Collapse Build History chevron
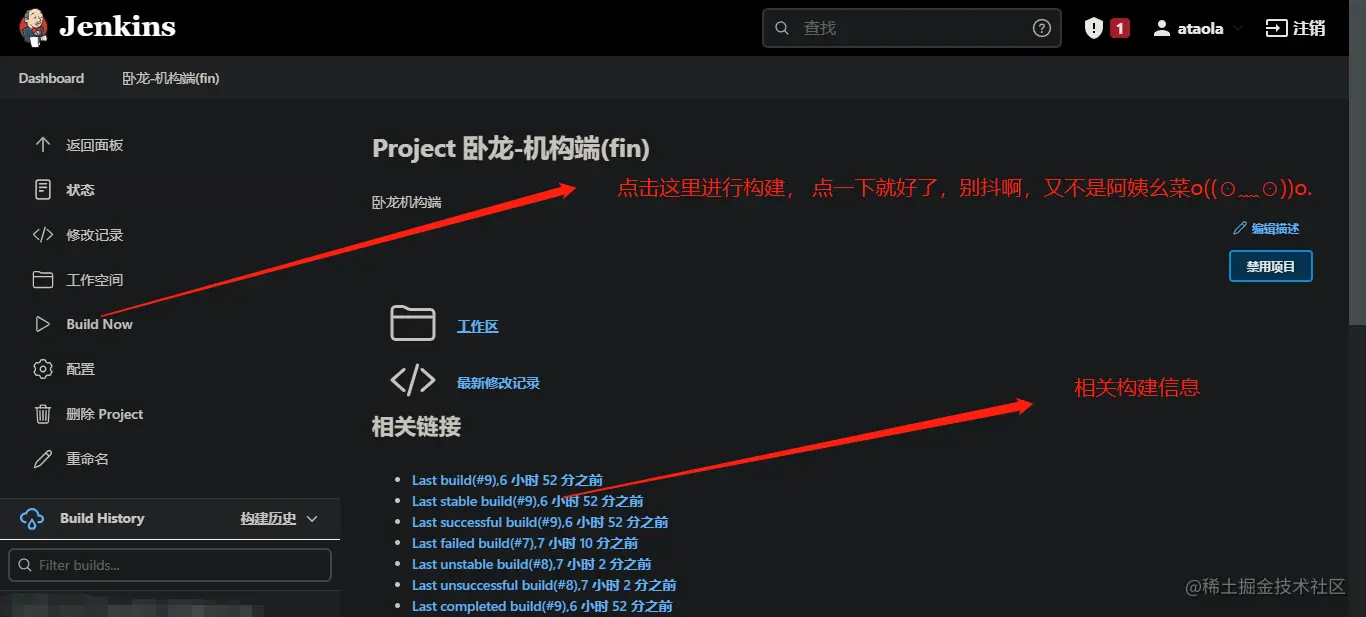This screenshot has width=1366, height=617. tap(311, 519)
